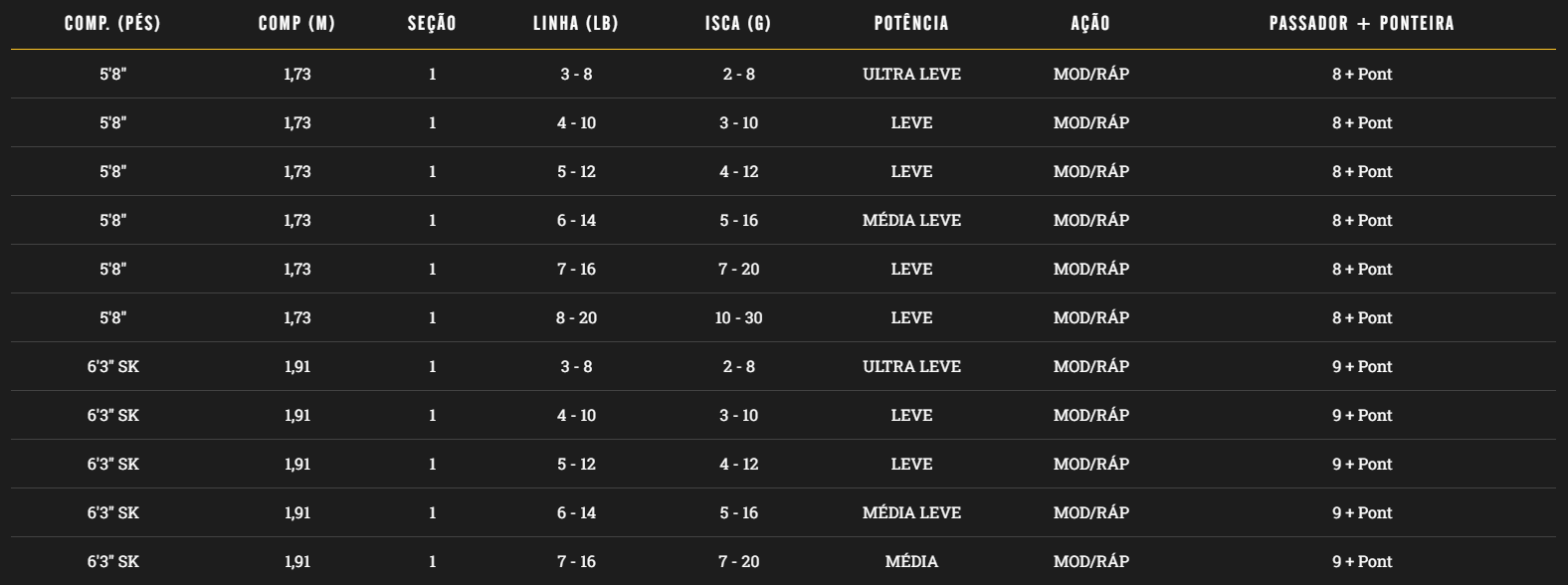Click the COMP. (PÉS) column header
This screenshot has height=585, width=1568.
click(x=112, y=24)
